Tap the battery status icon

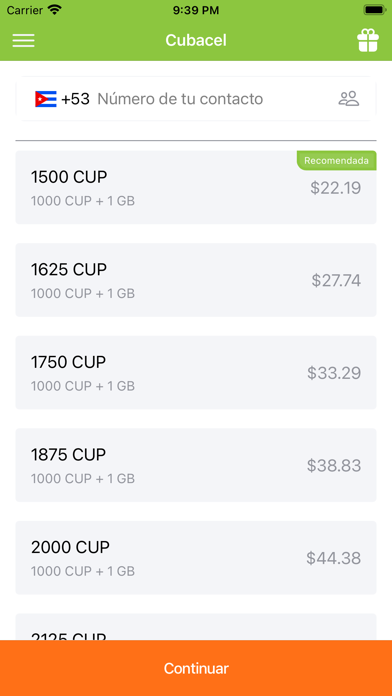[373, 10]
